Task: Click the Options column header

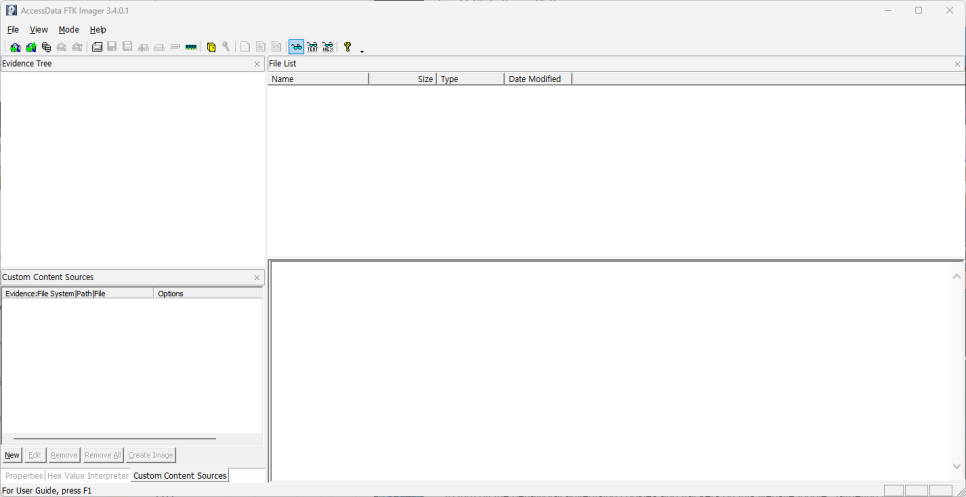Action: pos(208,294)
